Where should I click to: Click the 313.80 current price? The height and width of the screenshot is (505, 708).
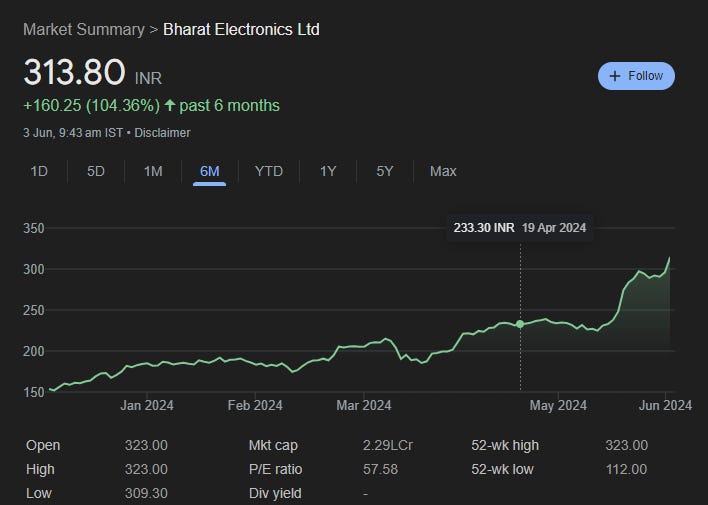click(74, 72)
